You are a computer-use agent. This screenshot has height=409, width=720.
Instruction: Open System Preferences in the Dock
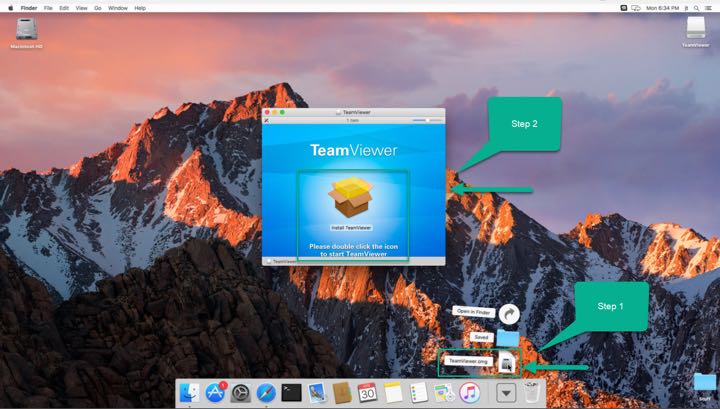pos(241,393)
